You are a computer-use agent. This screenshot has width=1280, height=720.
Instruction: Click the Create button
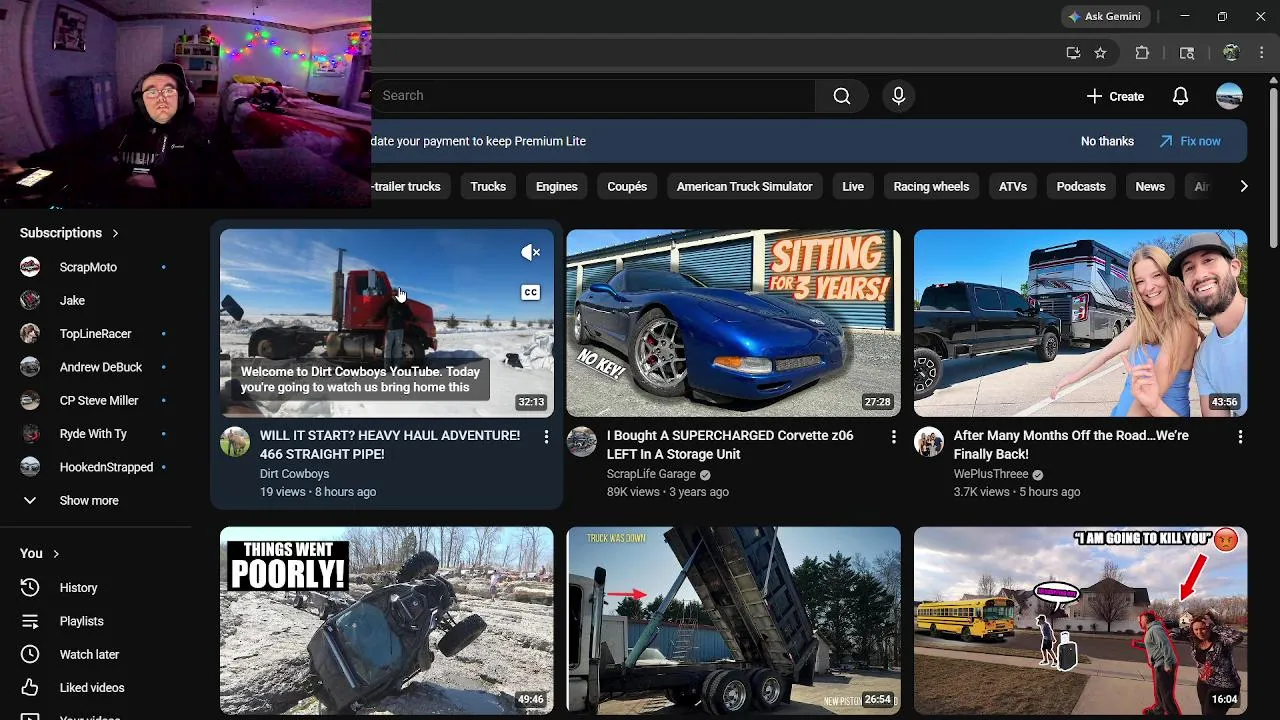pyautogui.click(x=1115, y=96)
